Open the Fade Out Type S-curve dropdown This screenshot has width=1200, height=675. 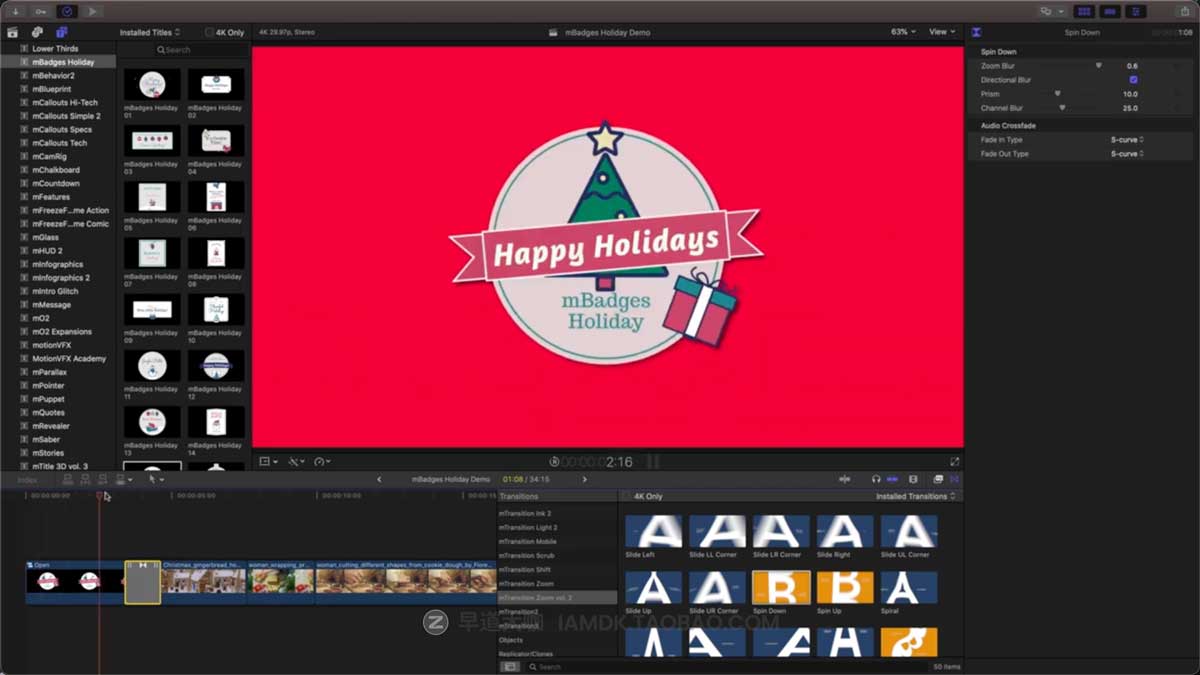[x=1127, y=154]
